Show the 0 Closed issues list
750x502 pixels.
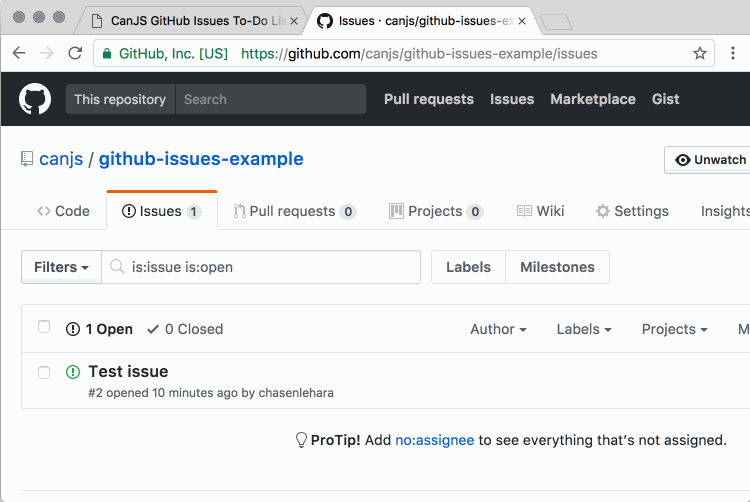pos(185,329)
